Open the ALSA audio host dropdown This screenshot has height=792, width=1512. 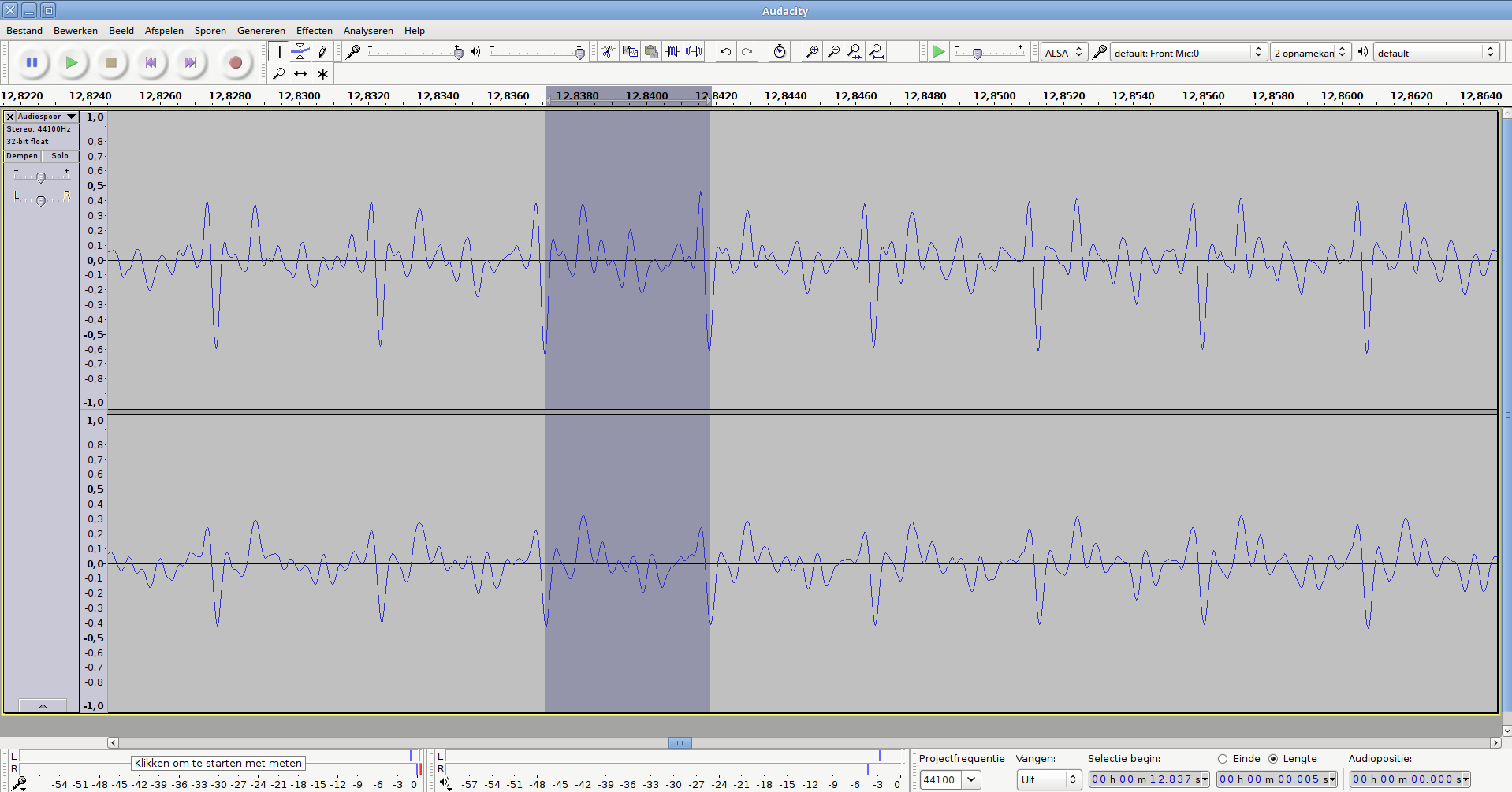pyautogui.click(x=1064, y=53)
